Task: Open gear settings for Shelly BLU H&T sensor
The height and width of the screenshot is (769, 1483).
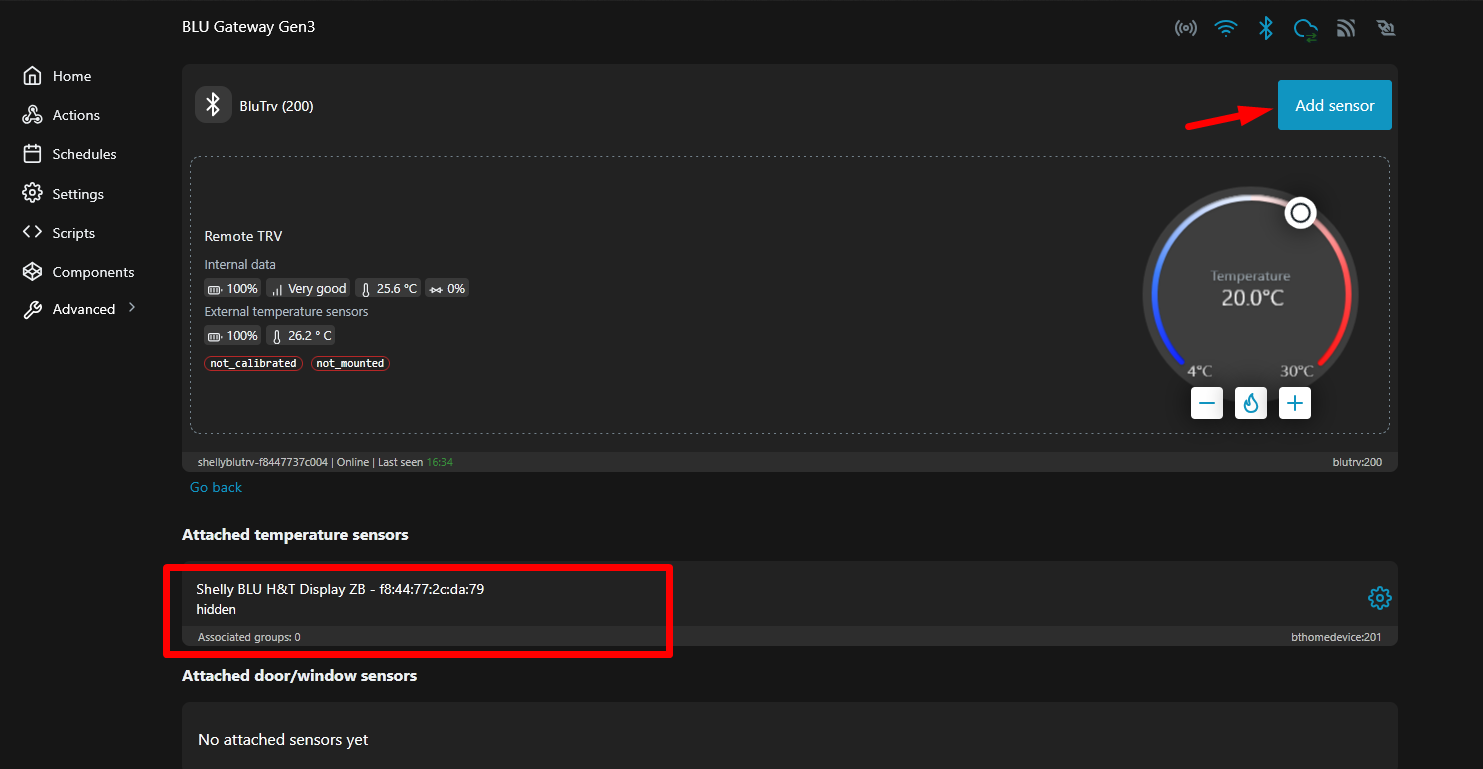Action: click(1379, 598)
